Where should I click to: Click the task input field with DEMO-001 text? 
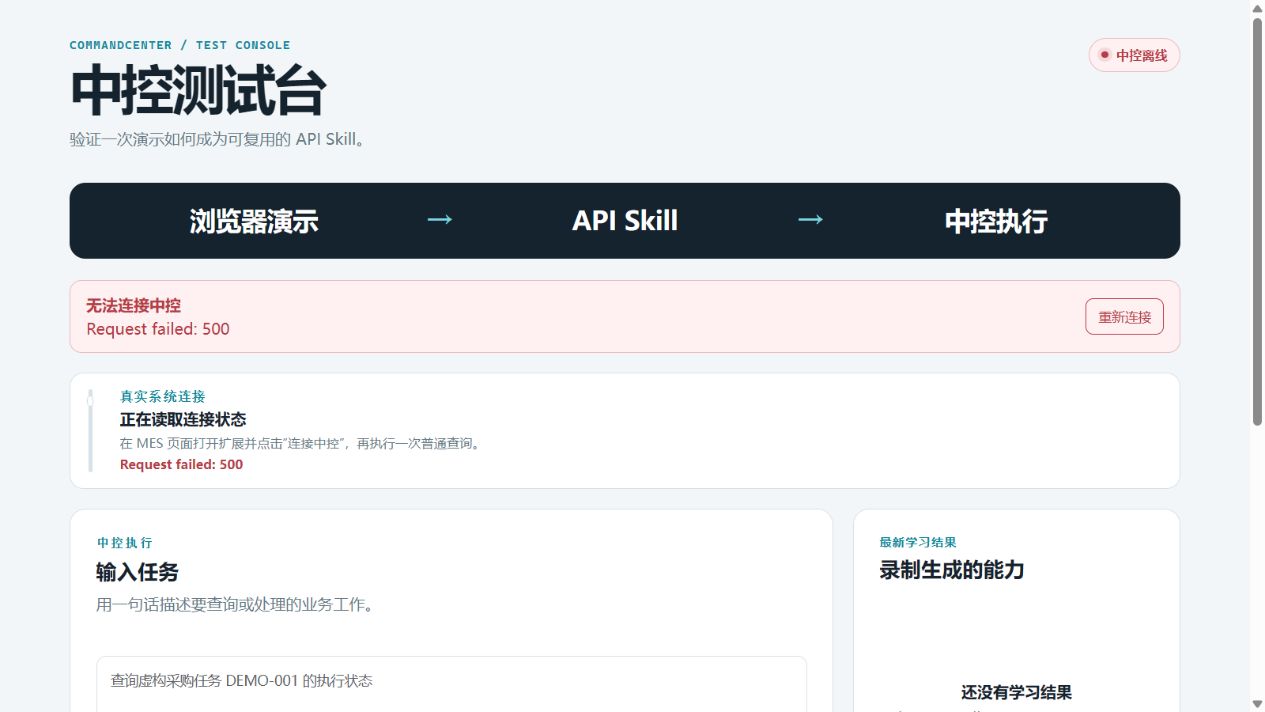click(451, 684)
